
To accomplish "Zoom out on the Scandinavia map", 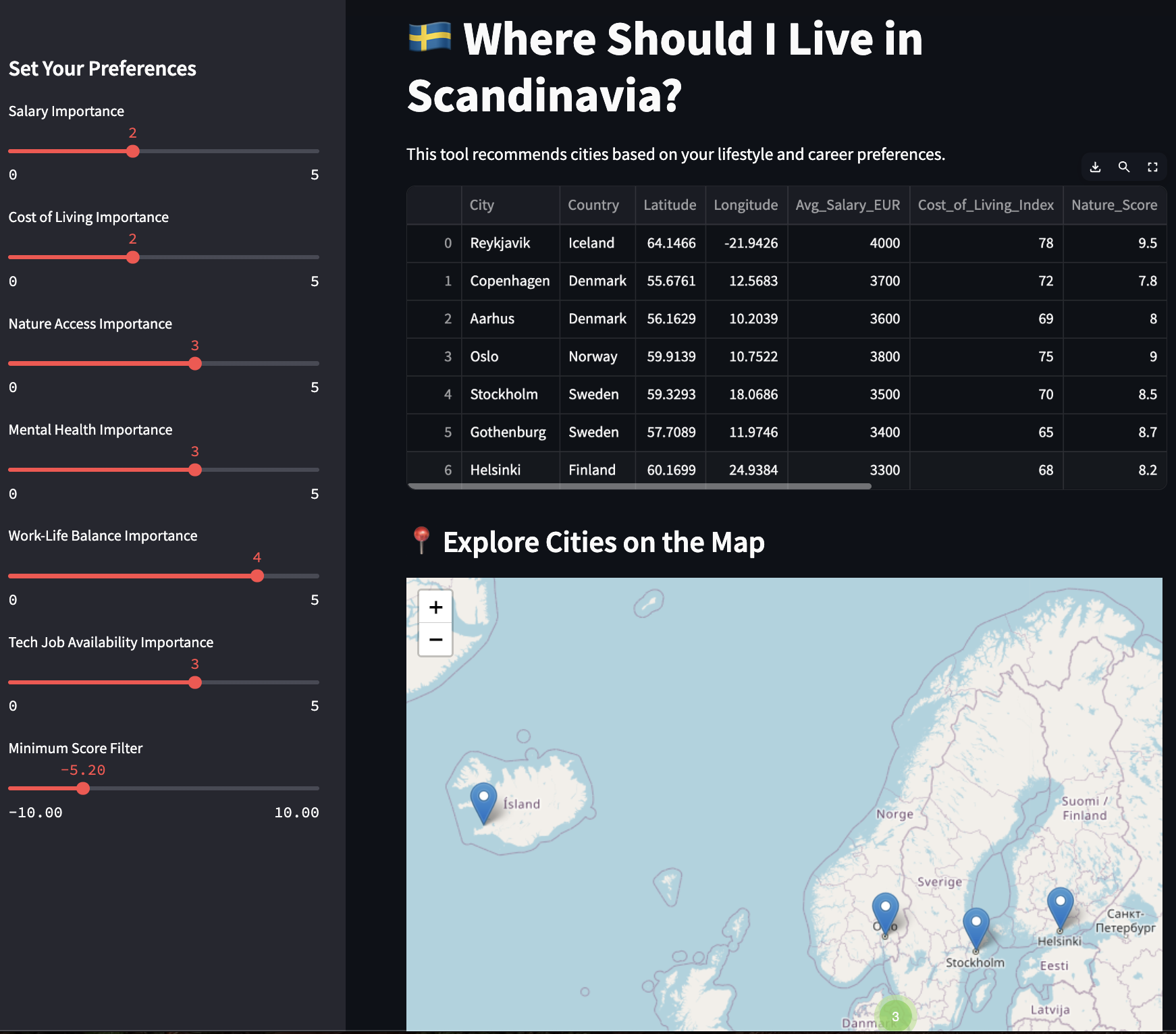I will (435, 638).
